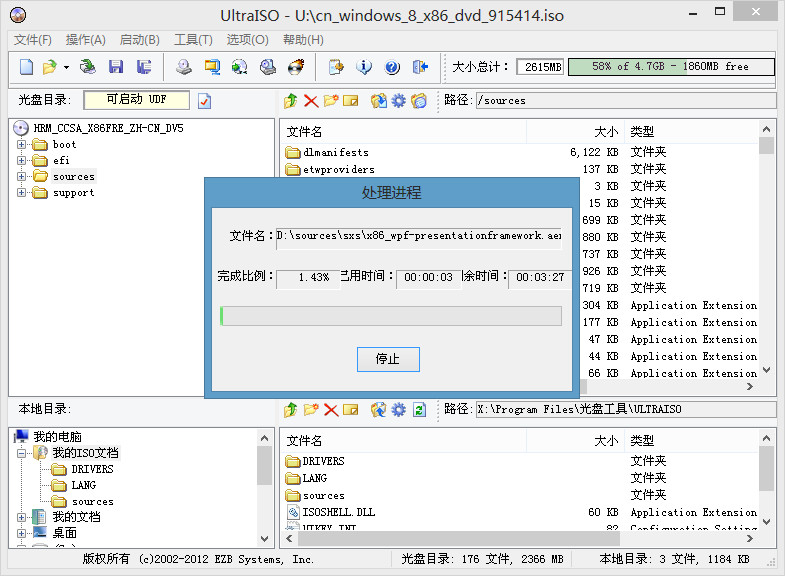Screen dimensions: 785x576
Task: Click down arrow of disc file list scrollbar
Action: pyautogui.click(x=766, y=370)
